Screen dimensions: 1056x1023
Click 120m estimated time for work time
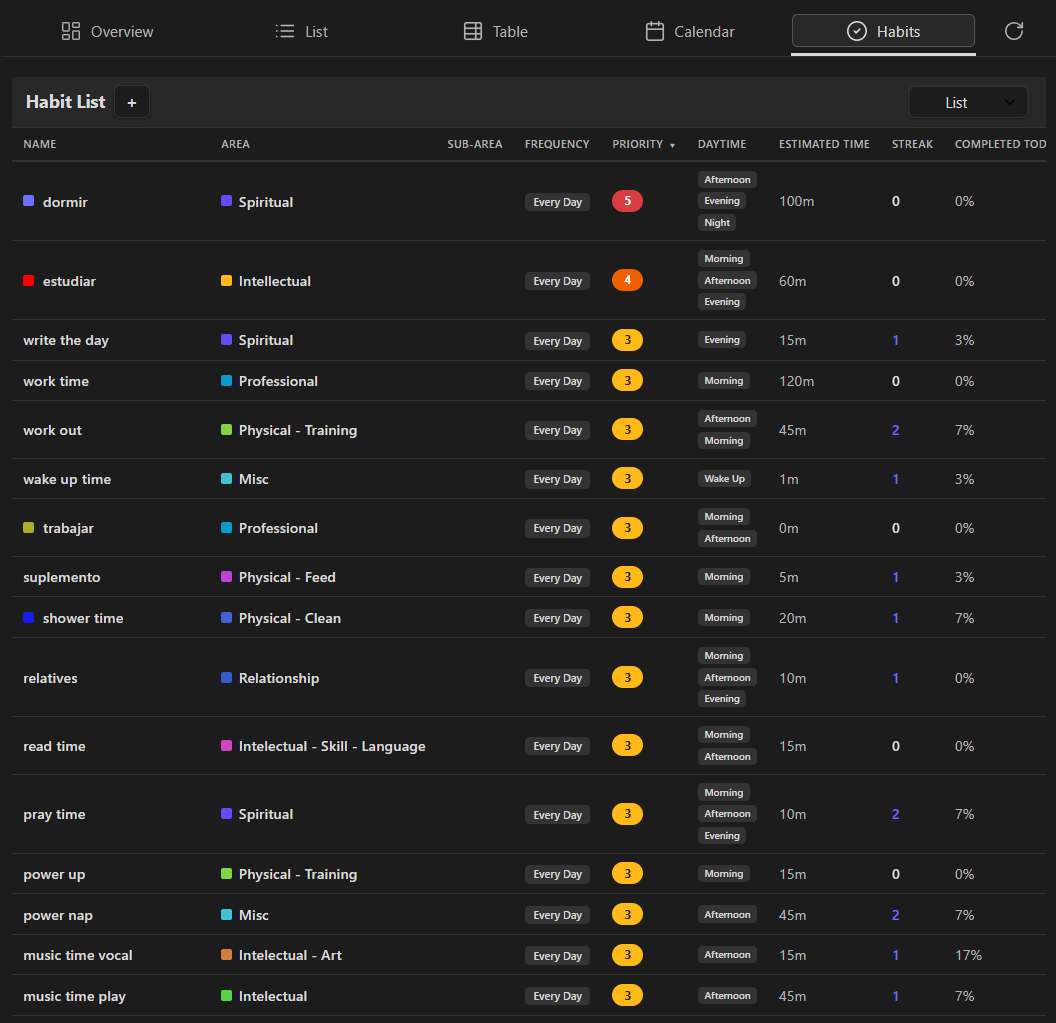(797, 381)
